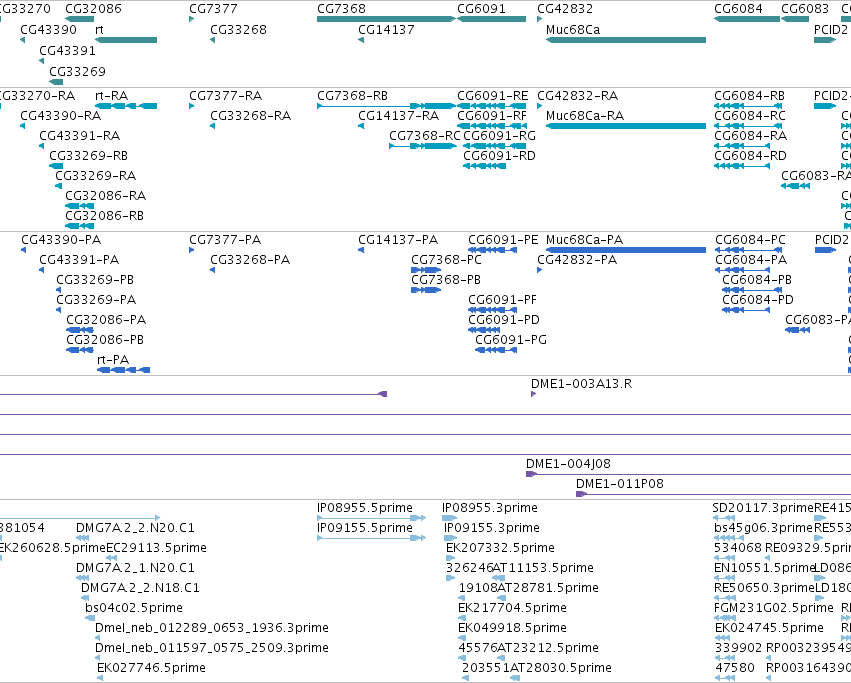Select the CG33268 gene label
The height and width of the screenshot is (683, 851).
point(239,29)
